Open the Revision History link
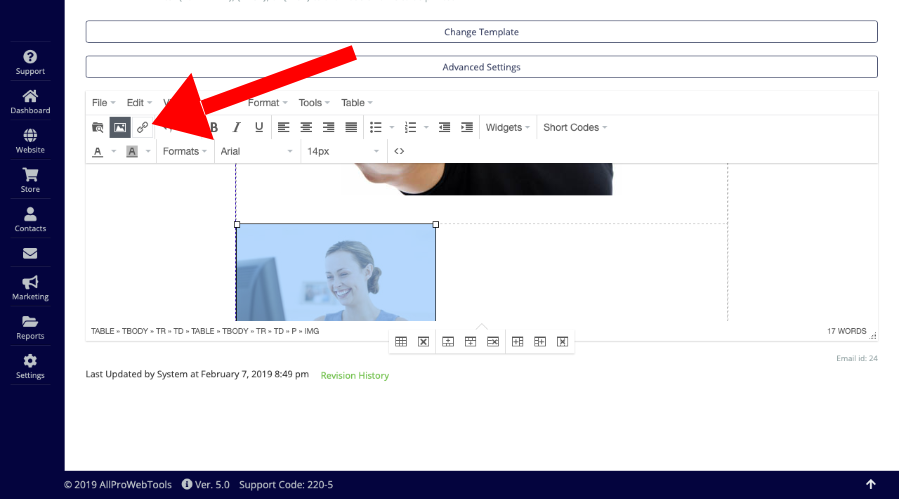This screenshot has width=900, height=500. [354, 375]
